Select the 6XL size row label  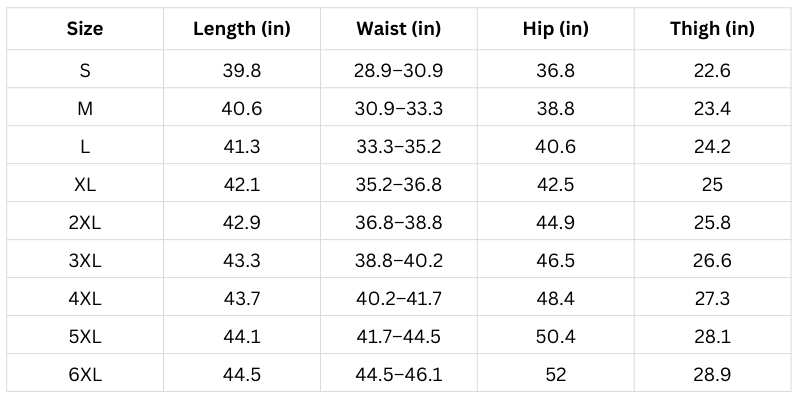coord(85,374)
